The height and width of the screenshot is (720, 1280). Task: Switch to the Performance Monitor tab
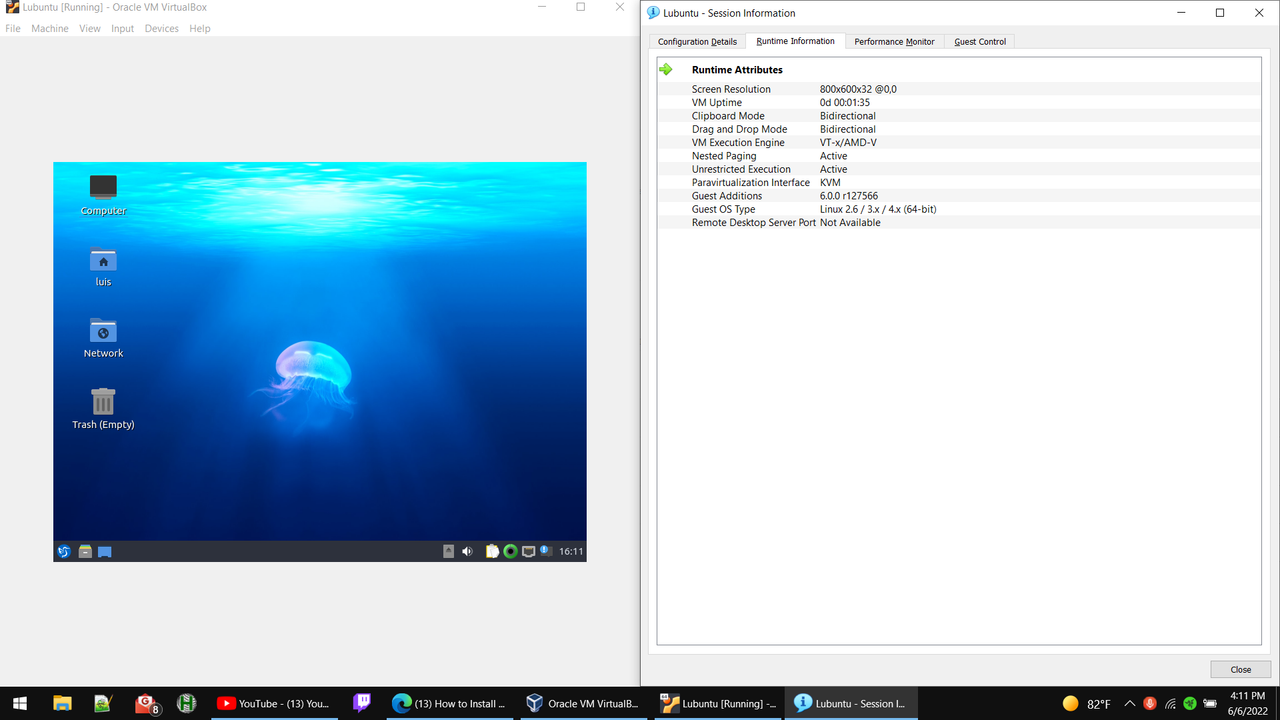point(894,41)
